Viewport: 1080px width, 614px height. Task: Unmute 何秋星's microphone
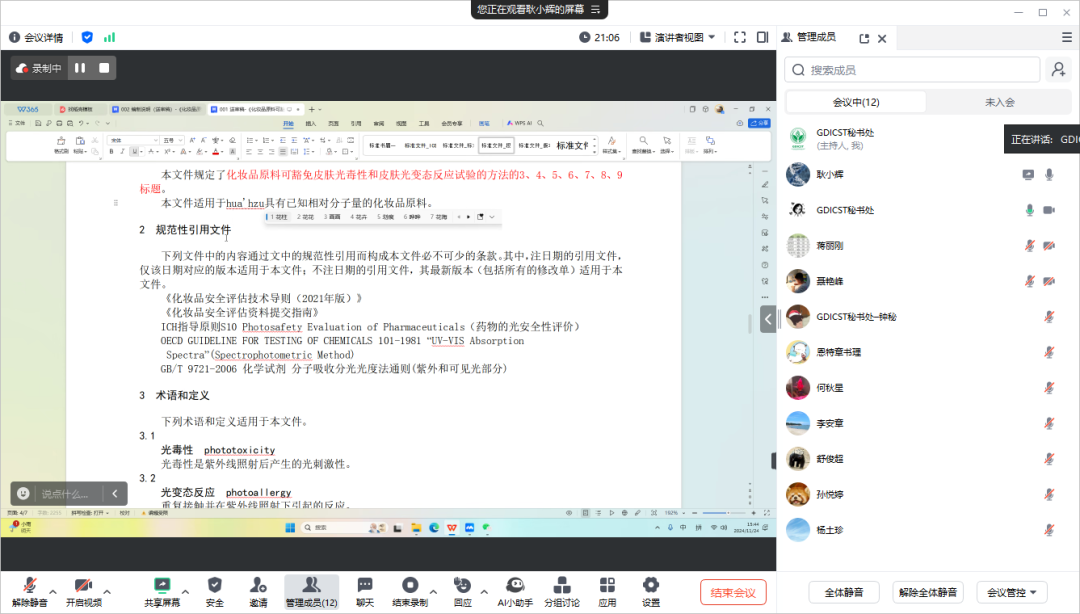pyautogui.click(x=1049, y=388)
